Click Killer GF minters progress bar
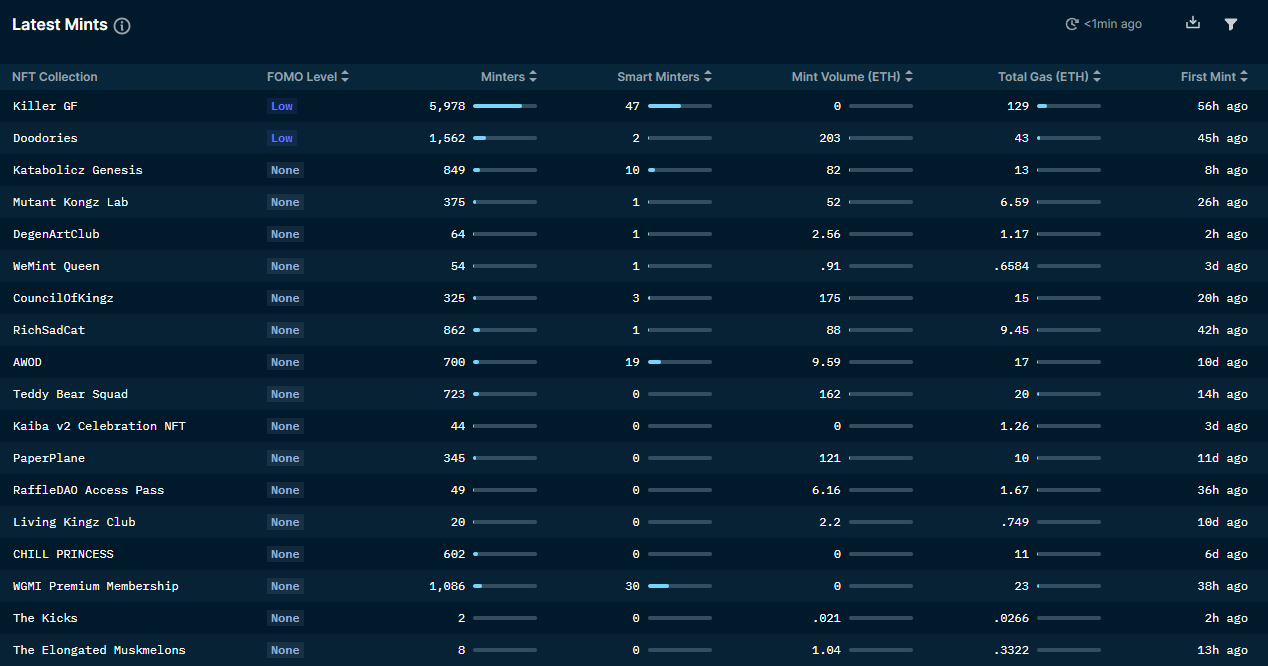 click(x=505, y=106)
